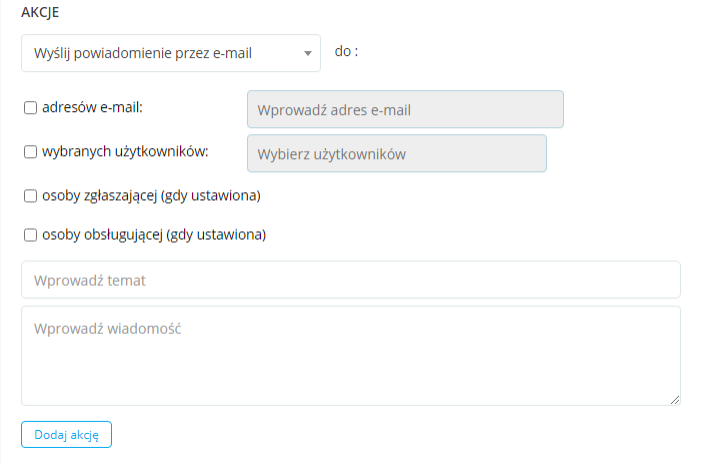Open the 'Wybierz użytkowników' selector field
This screenshot has height=464, width=711.
[396, 154]
